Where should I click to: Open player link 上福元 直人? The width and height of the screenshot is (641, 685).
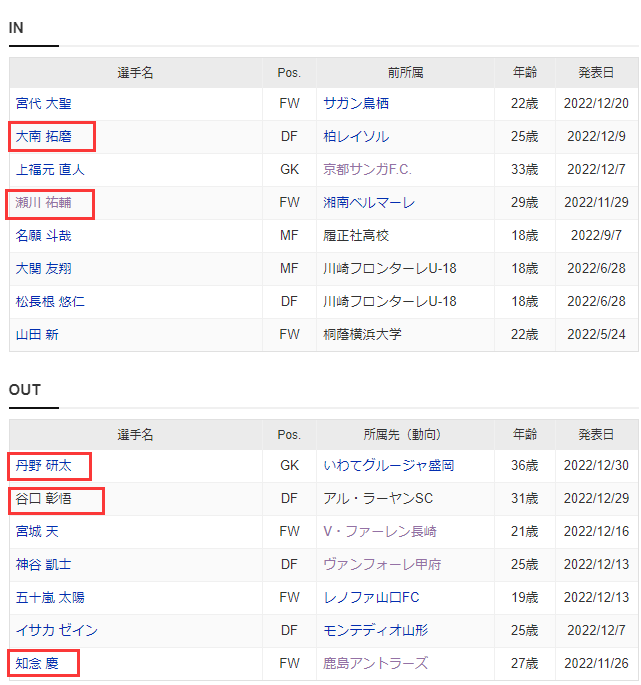tap(50, 170)
